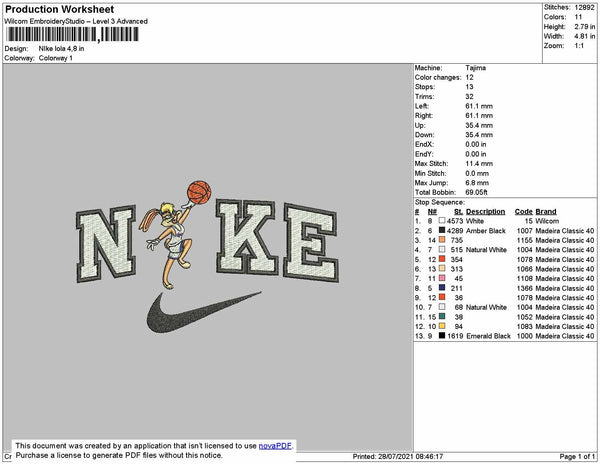Click the Color changes value '12'
The image size is (600, 464).
click(470, 77)
